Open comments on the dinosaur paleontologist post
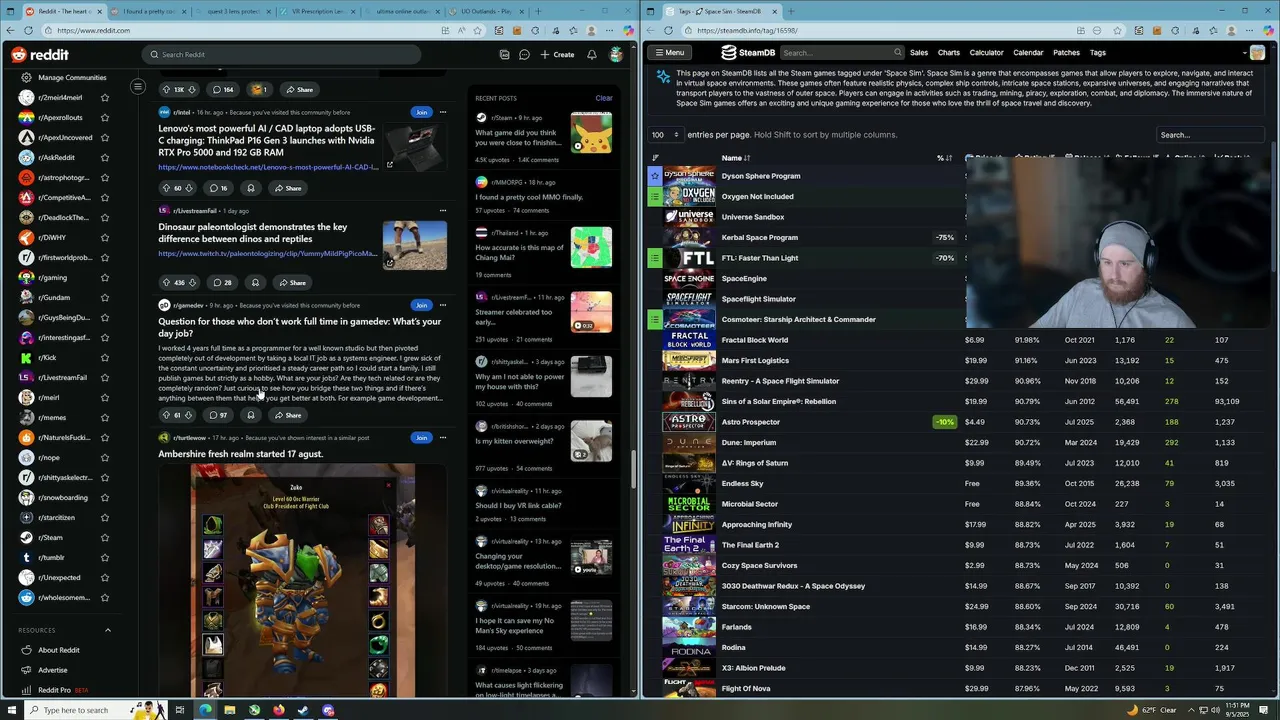The image size is (1280, 720). (222, 282)
